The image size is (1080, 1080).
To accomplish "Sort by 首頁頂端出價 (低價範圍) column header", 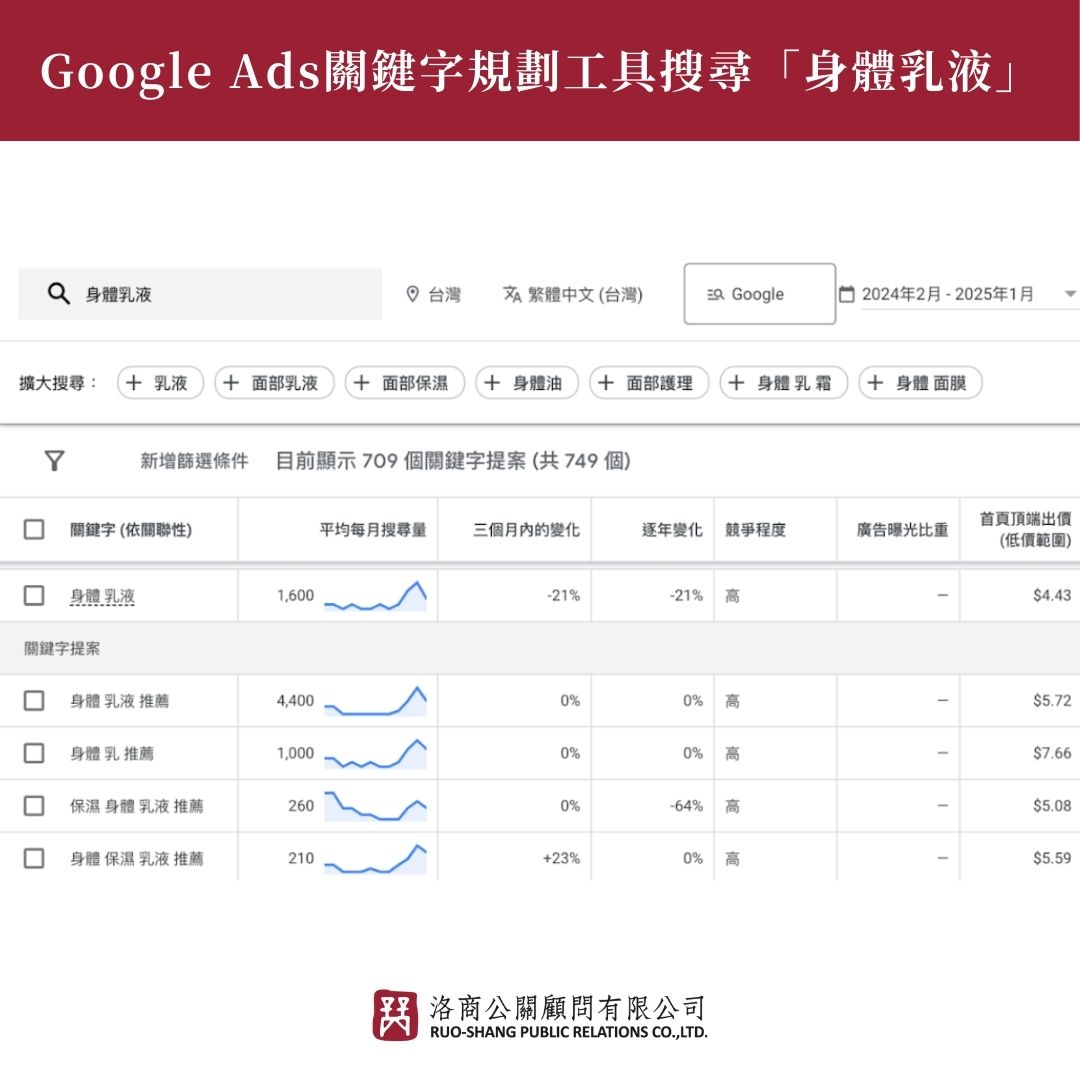I will pyautogui.click(x=1026, y=530).
